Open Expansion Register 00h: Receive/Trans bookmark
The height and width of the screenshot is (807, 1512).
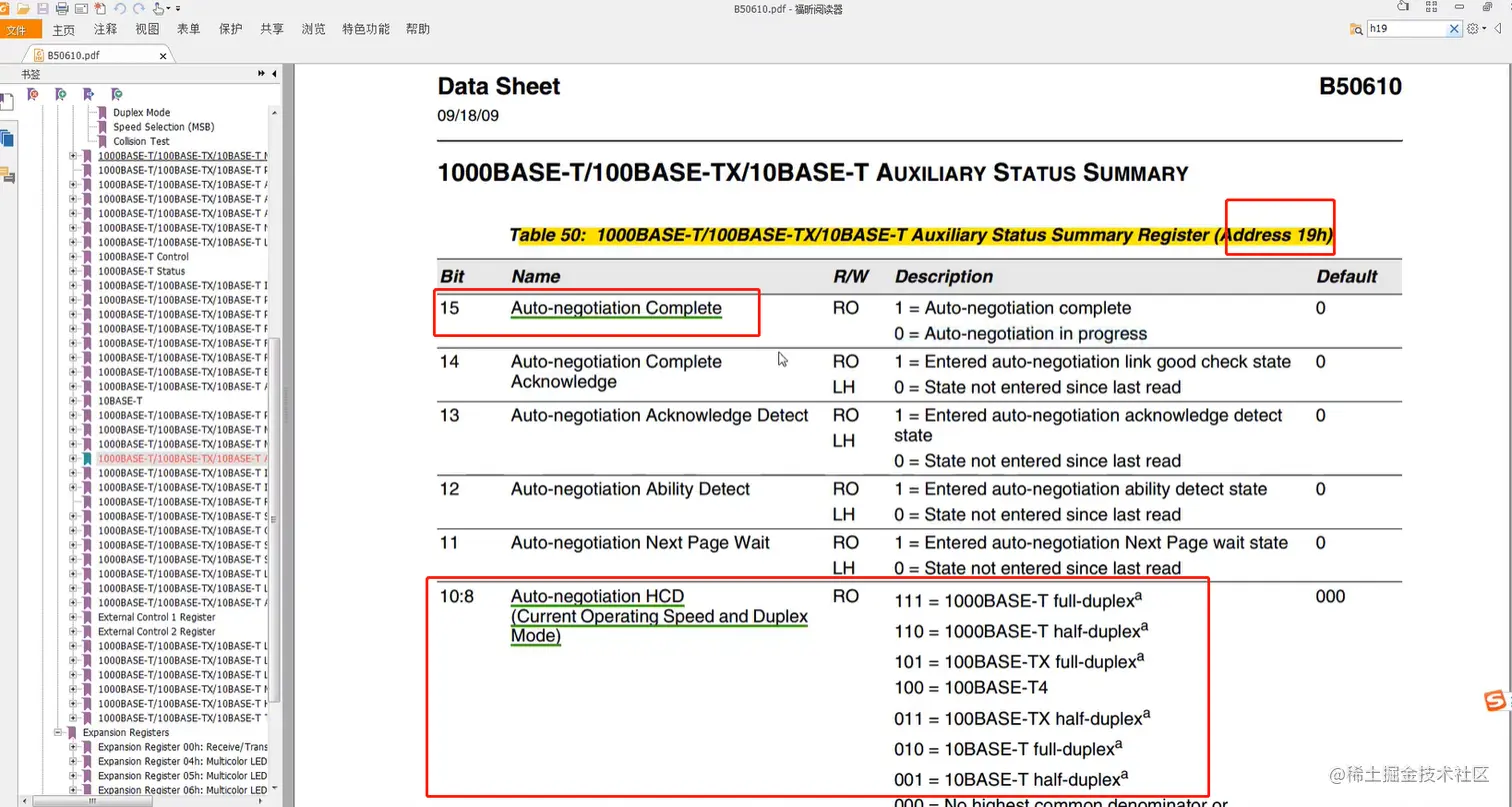click(x=182, y=747)
